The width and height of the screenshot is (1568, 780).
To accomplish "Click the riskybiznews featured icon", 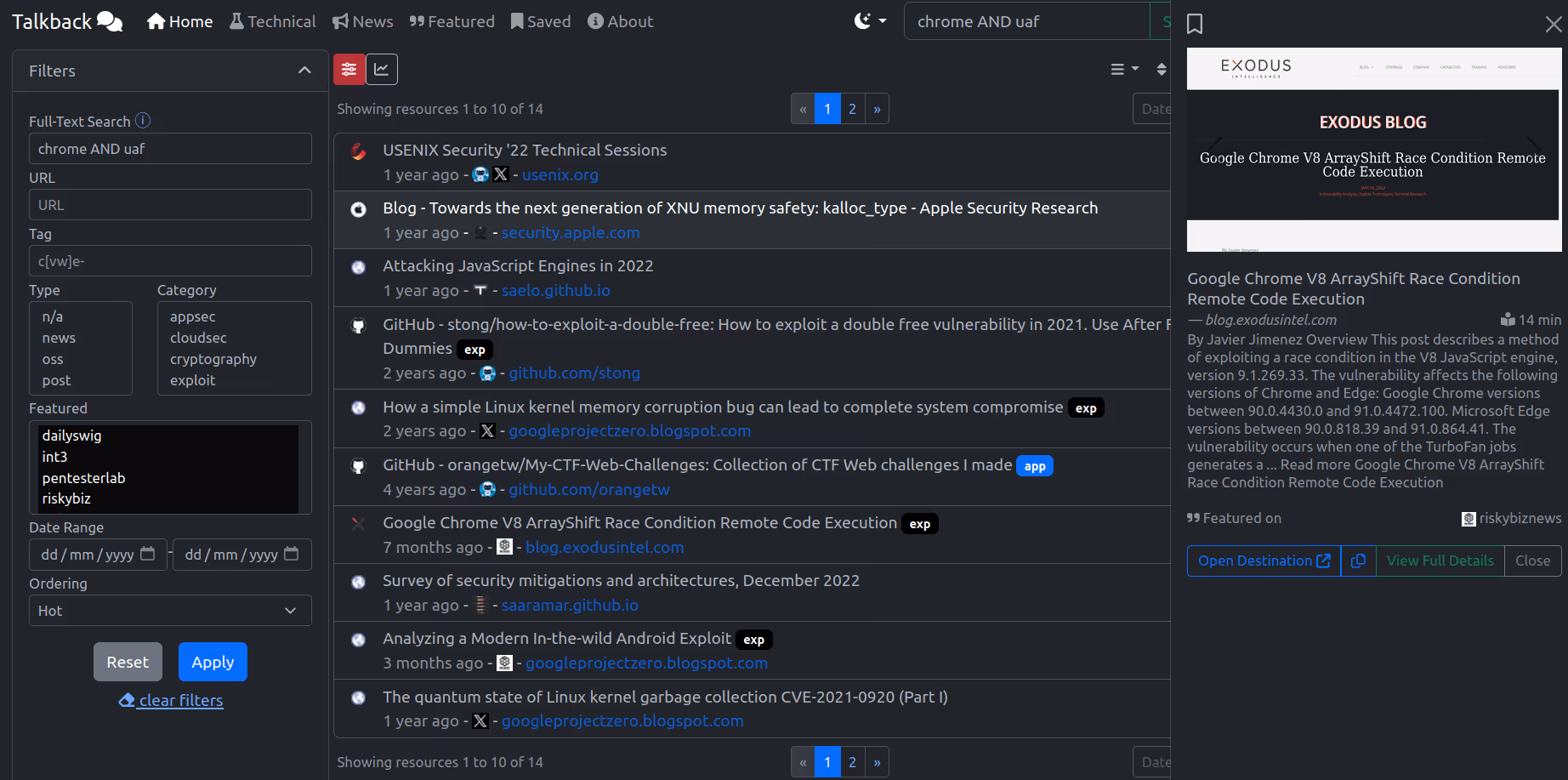I will point(1469,519).
